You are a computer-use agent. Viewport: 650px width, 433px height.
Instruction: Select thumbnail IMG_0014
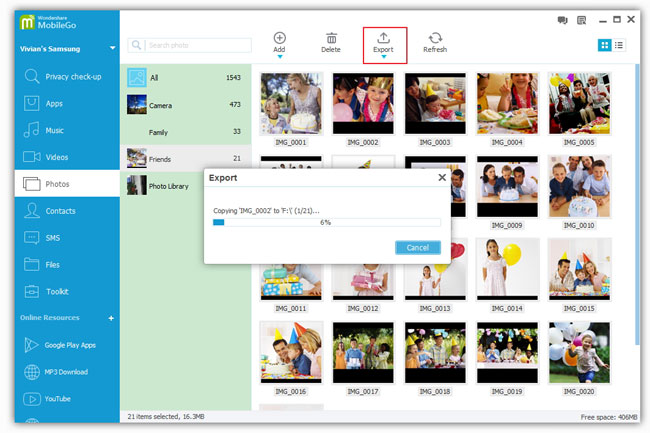(x=507, y=269)
